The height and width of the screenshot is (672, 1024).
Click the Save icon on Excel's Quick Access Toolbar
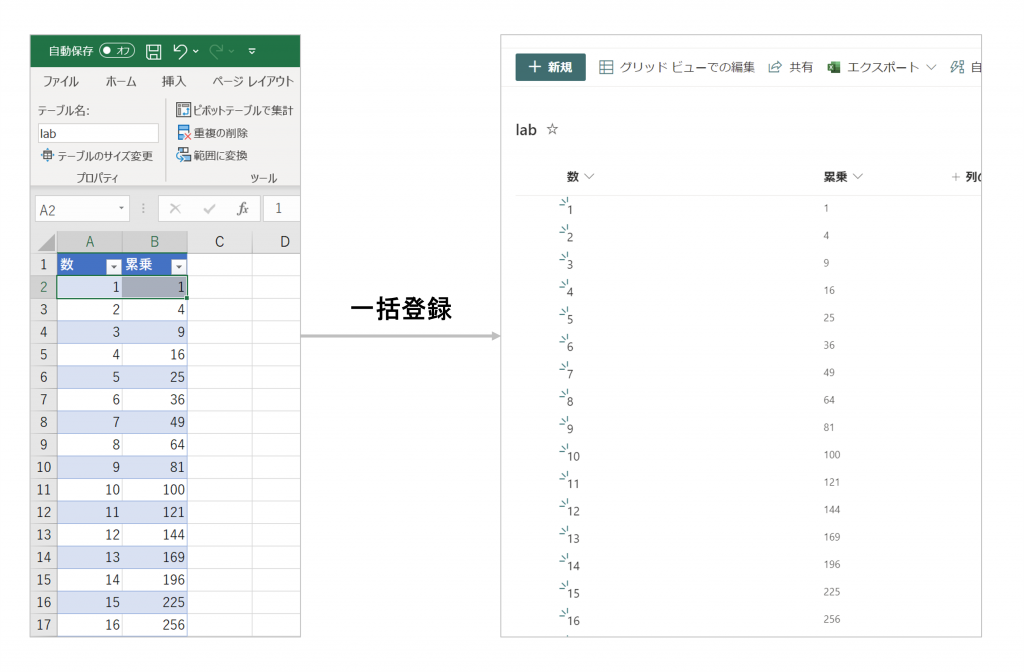click(154, 51)
